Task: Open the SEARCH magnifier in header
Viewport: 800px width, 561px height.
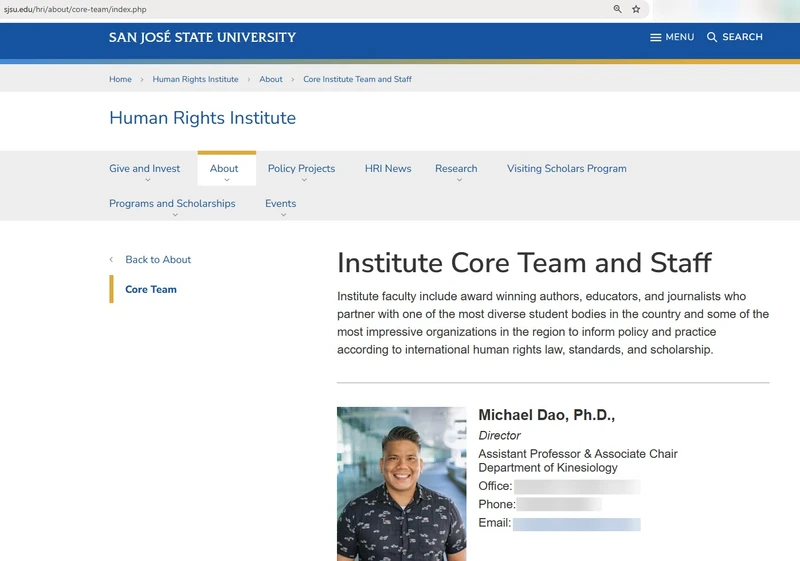Action: pyautogui.click(x=735, y=37)
